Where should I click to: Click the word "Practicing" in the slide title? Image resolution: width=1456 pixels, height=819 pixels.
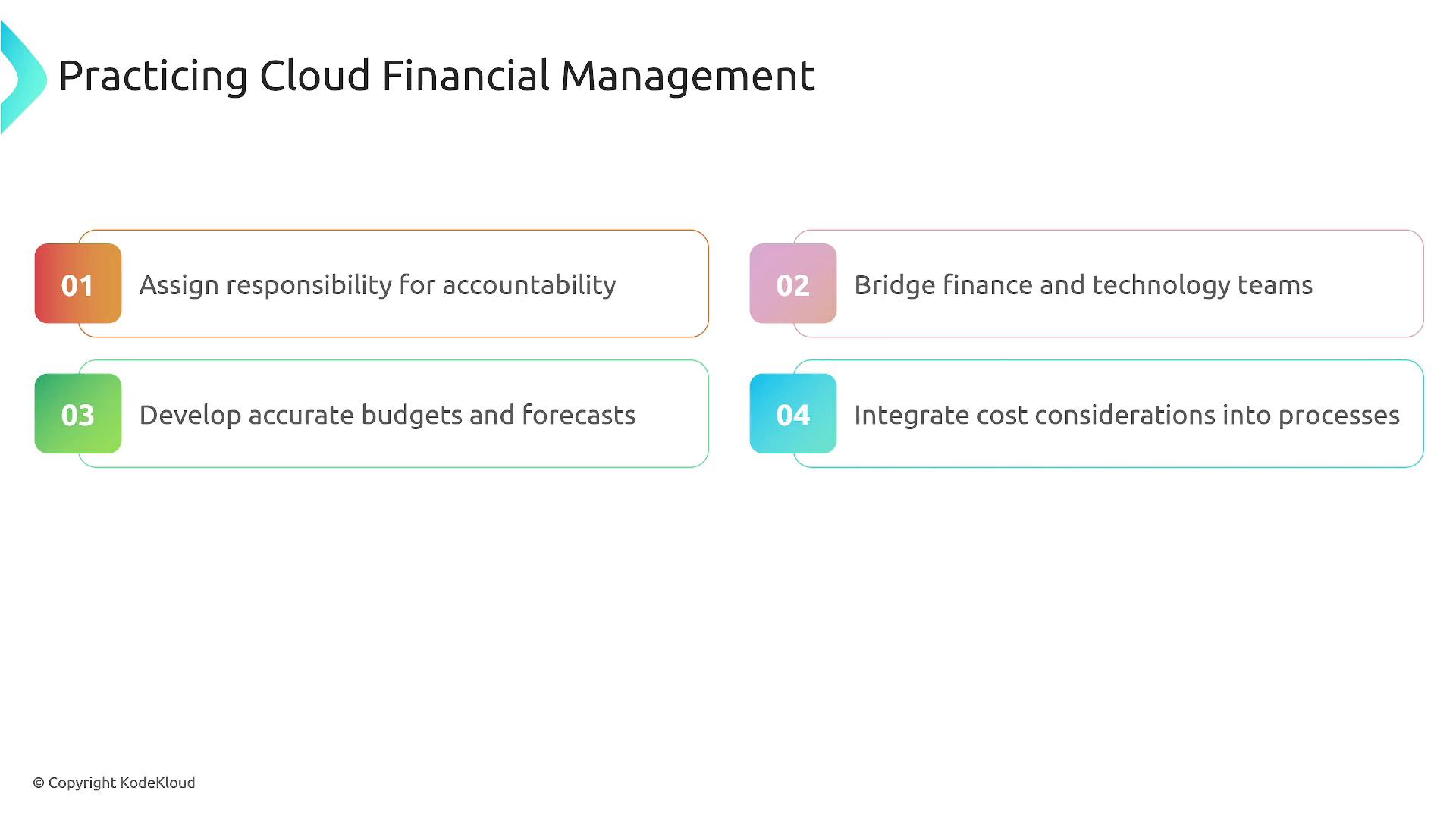[152, 77]
